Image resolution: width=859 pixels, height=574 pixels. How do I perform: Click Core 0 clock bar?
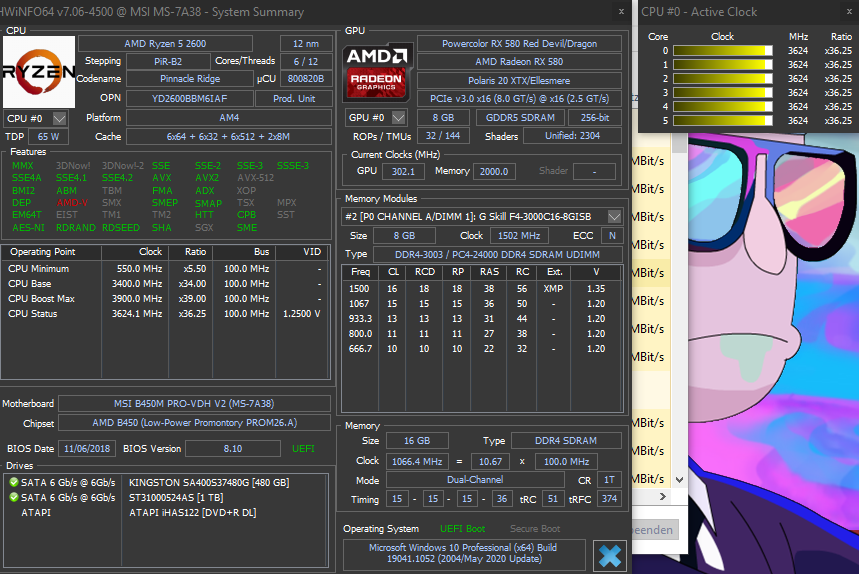pos(723,50)
